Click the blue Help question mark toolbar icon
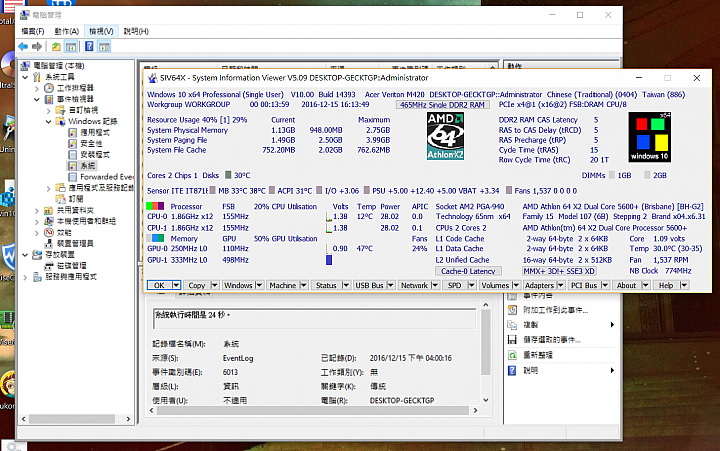Viewport: 720px width, 451px height. click(89, 46)
